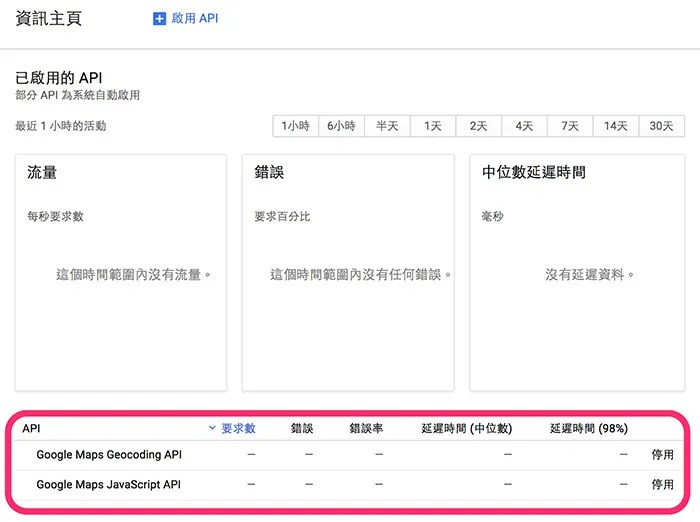
Task: Click the API column header
Action: (x=31, y=428)
